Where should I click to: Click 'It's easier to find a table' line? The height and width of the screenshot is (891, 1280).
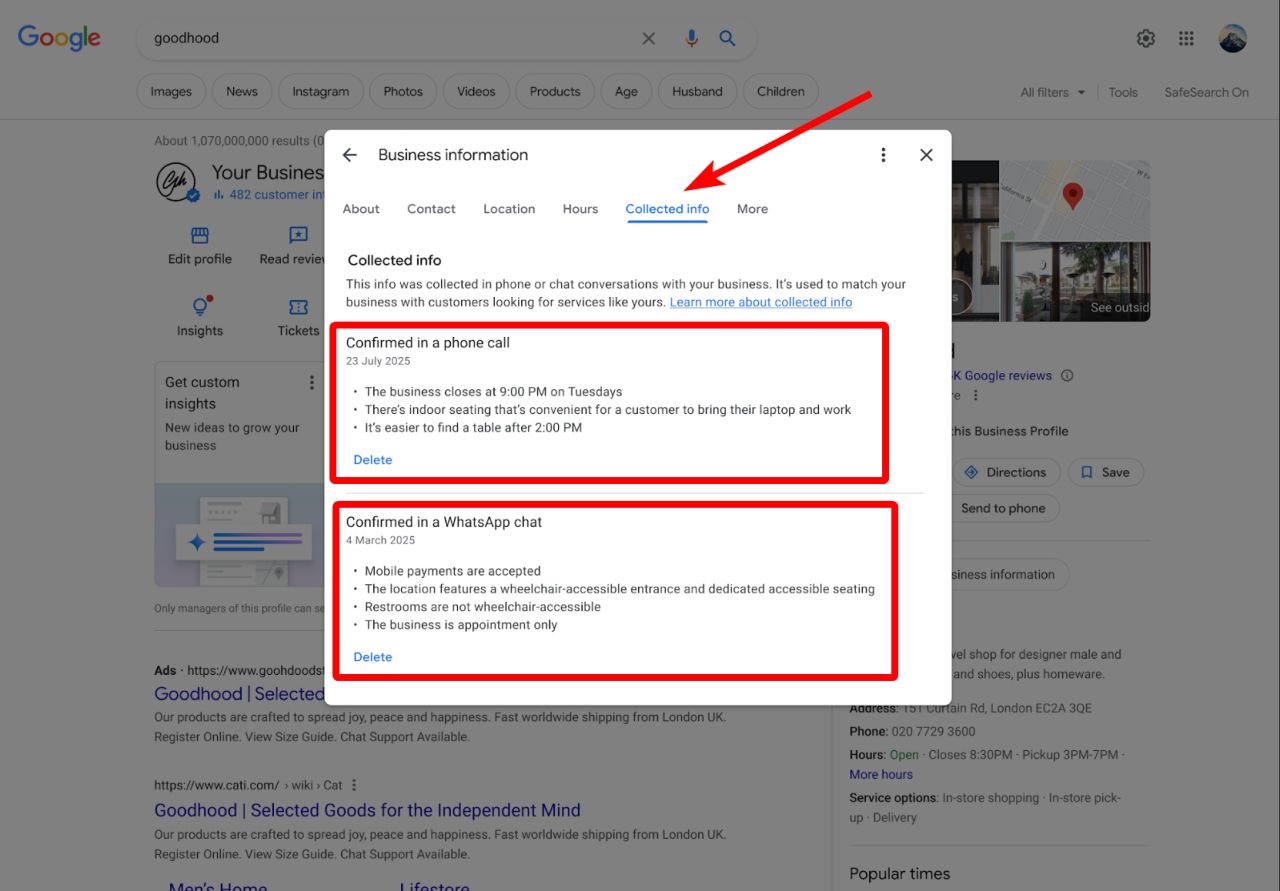pos(473,428)
